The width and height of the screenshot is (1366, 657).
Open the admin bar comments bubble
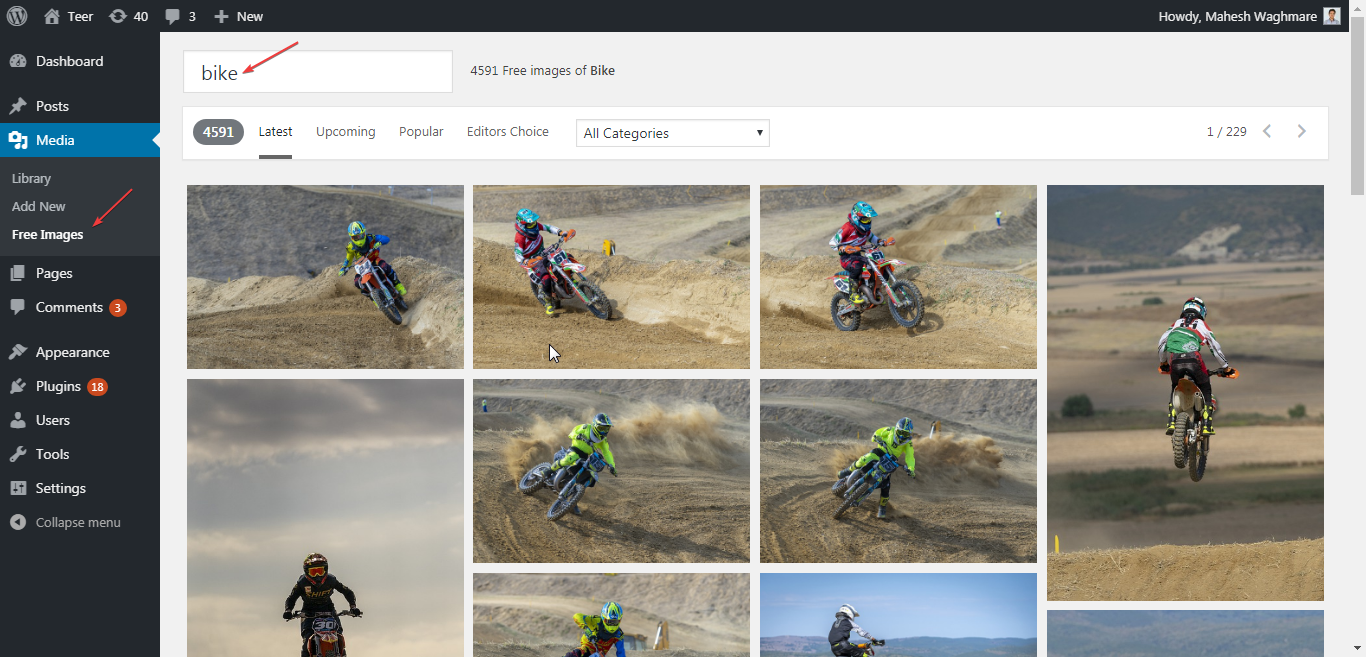click(x=173, y=17)
